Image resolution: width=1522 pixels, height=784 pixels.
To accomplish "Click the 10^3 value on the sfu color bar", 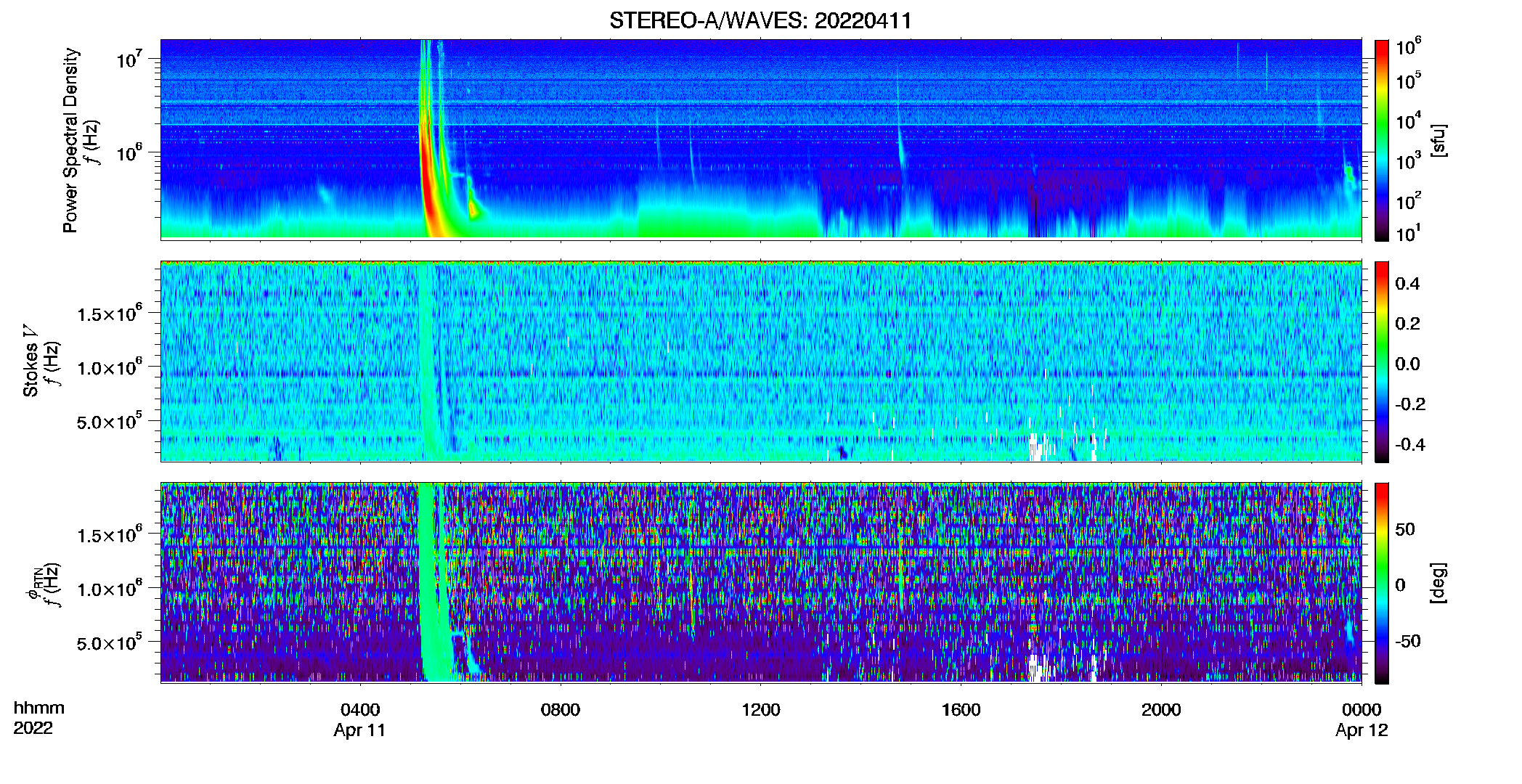I will click(x=1409, y=160).
